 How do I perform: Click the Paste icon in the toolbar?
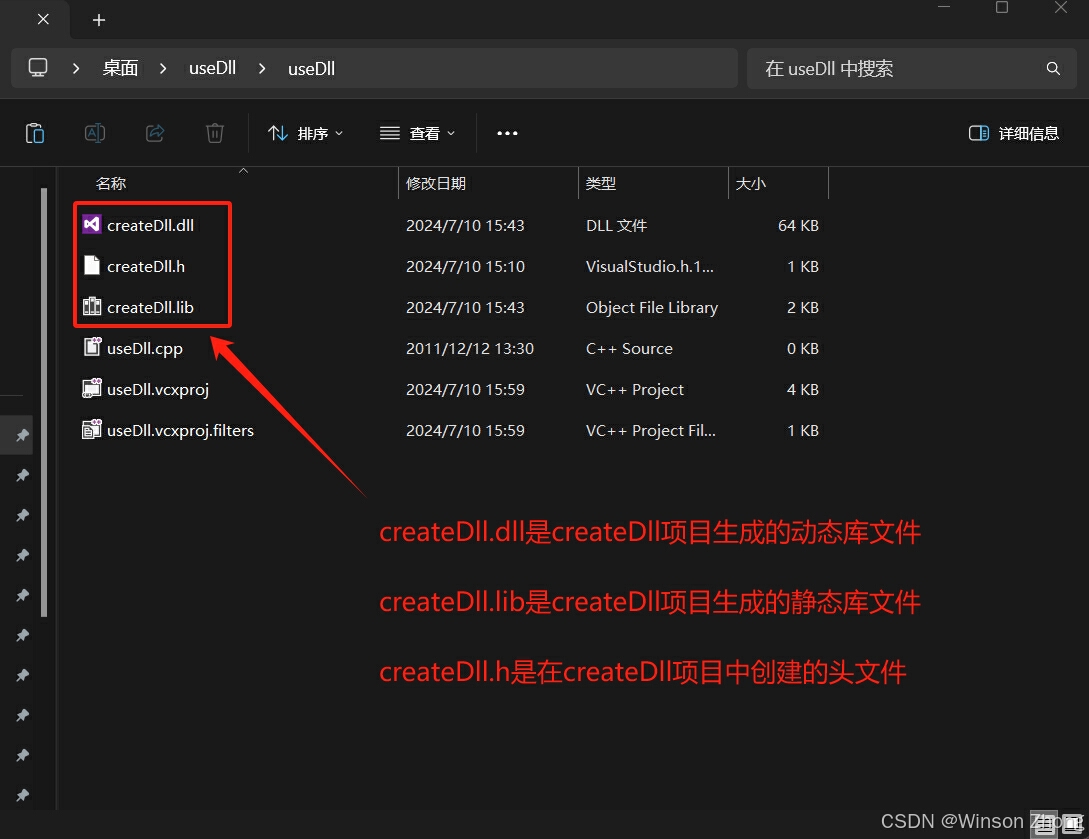(35, 133)
